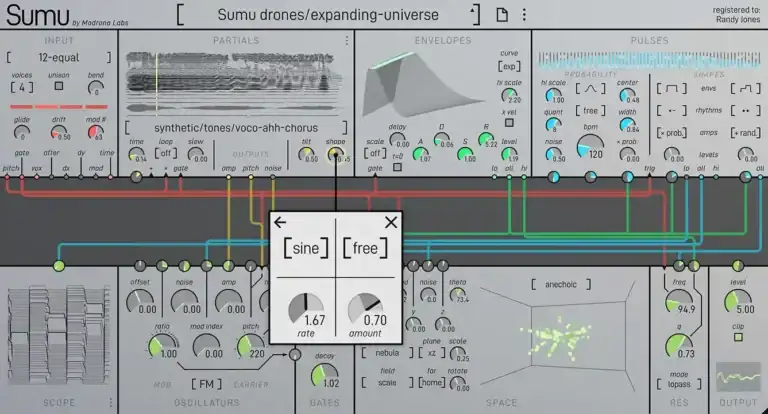Click the partials spectrogram display
The image size is (768, 414).
pyautogui.click(x=234, y=83)
